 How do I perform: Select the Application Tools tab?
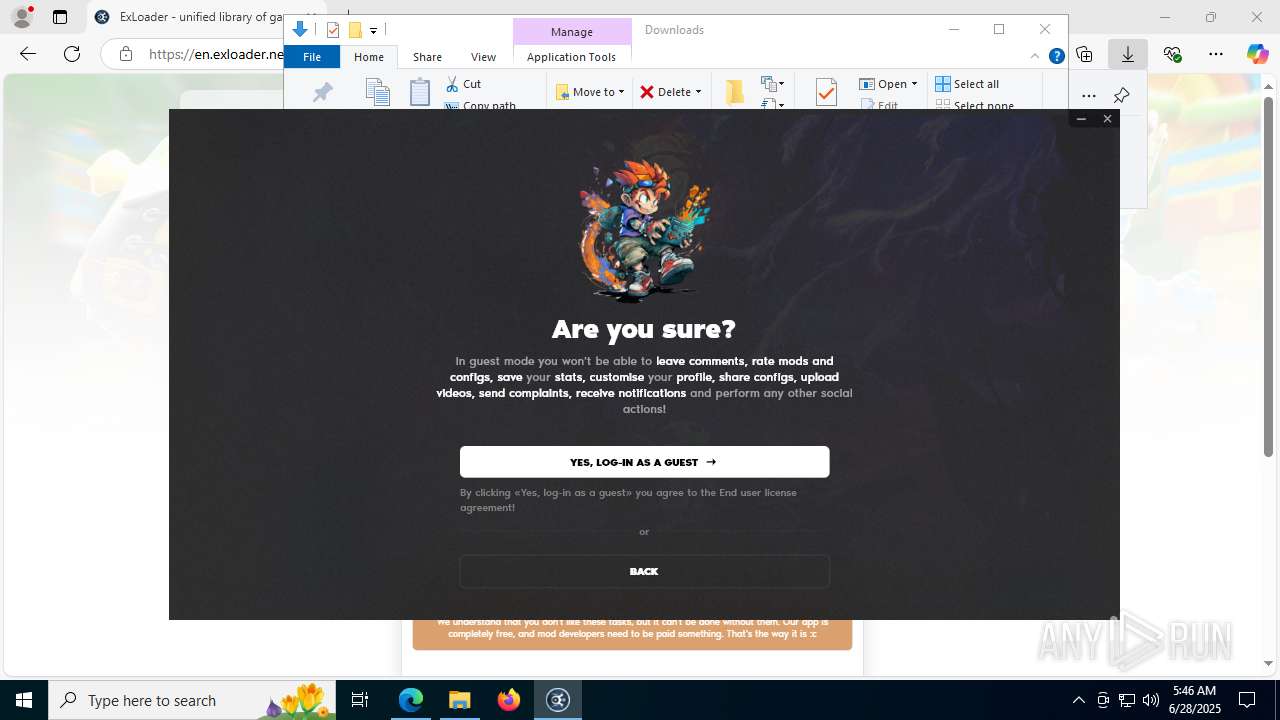571,57
